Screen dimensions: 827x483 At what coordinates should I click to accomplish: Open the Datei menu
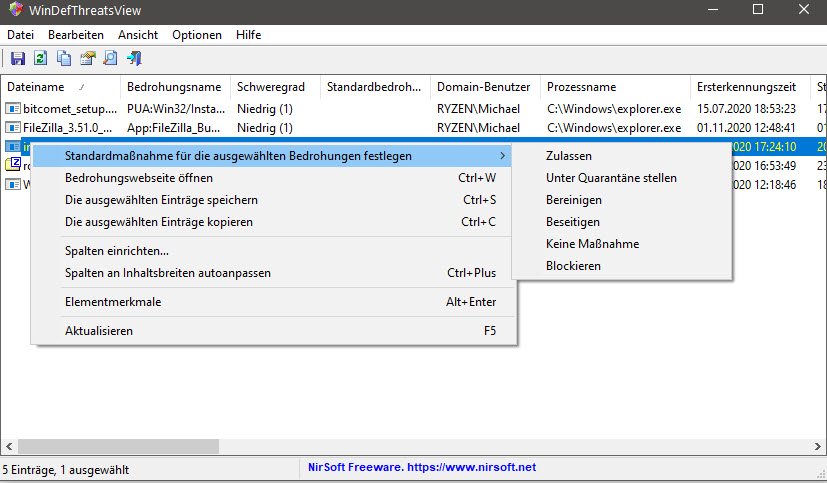coord(21,35)
